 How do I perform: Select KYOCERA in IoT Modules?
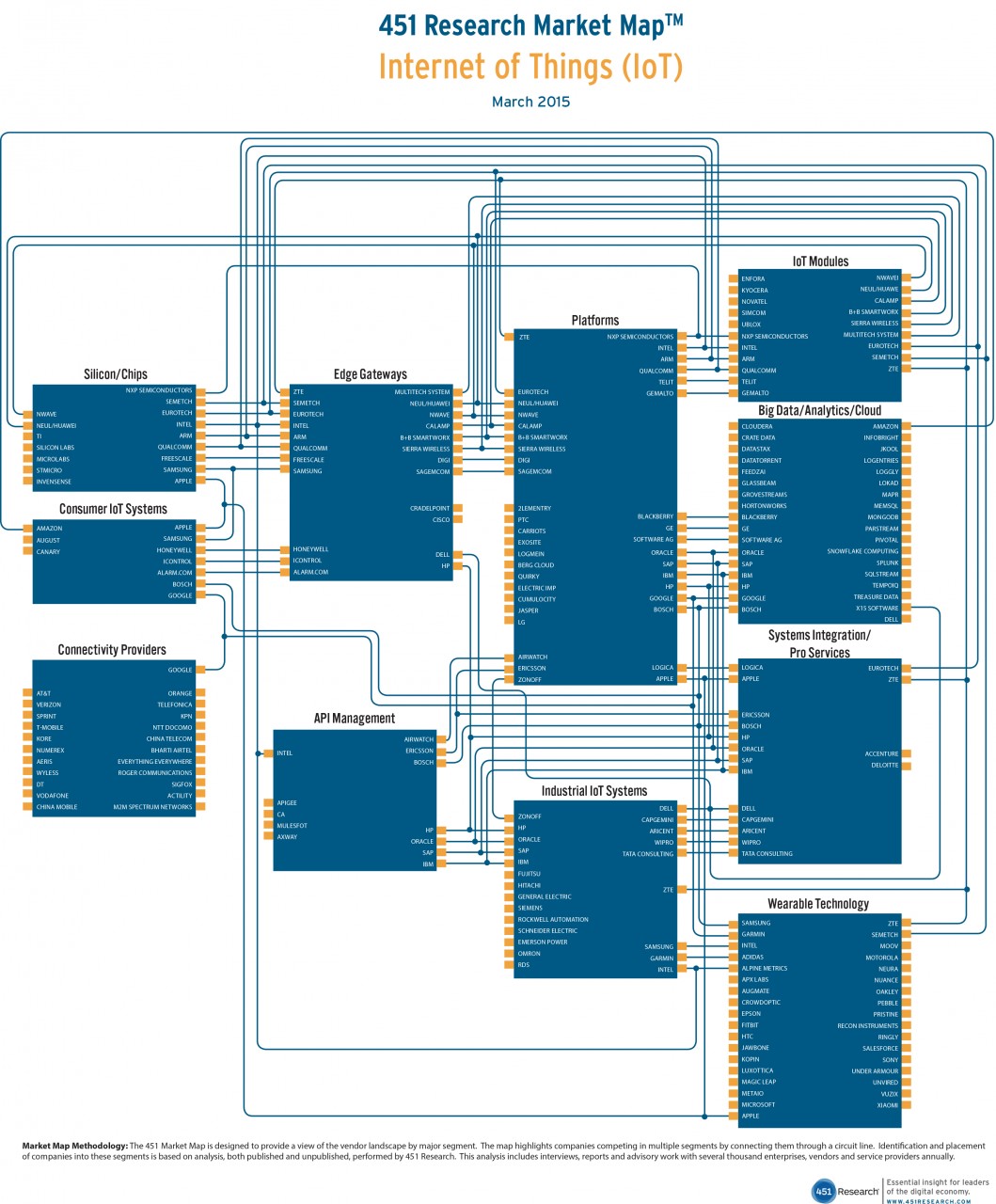754,291
